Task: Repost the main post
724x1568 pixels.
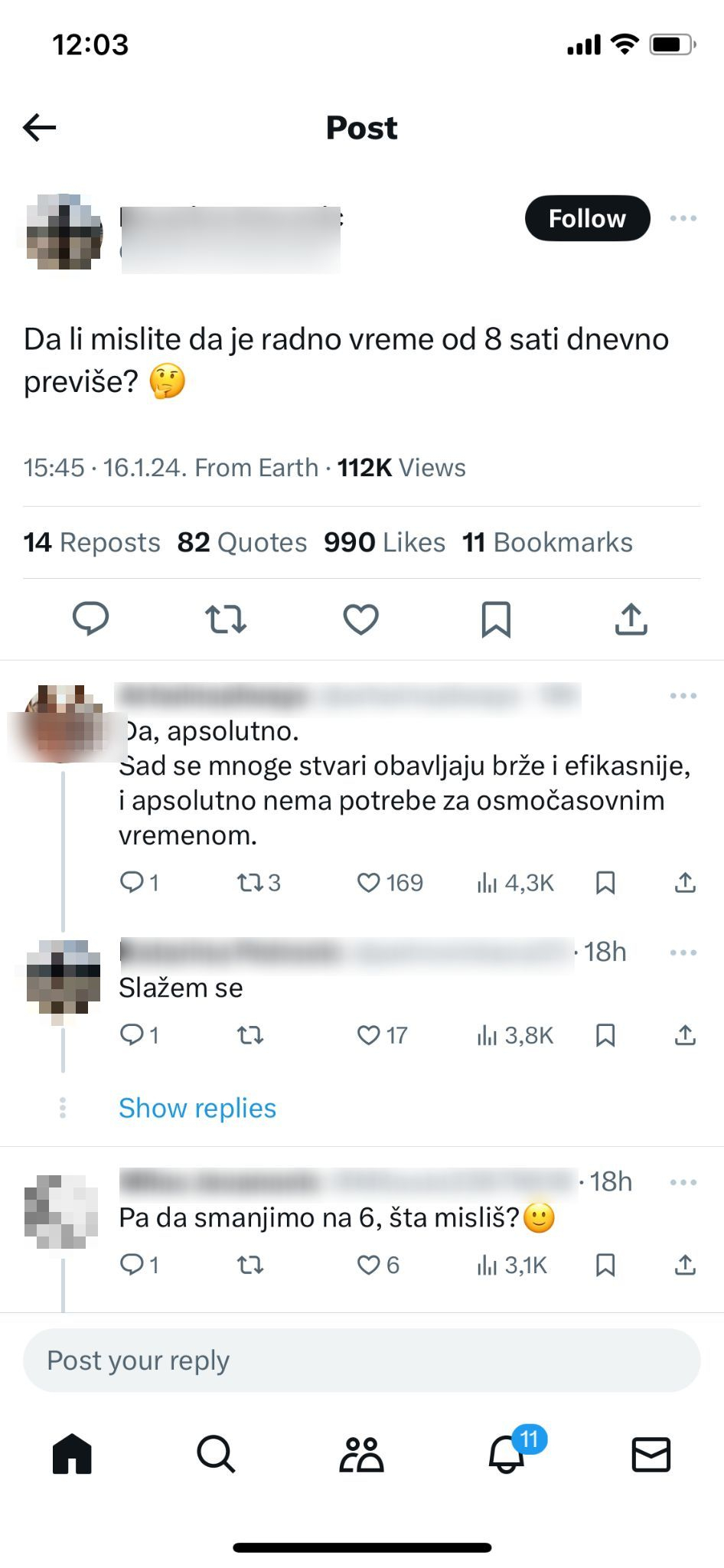Action: click(227, 620)
